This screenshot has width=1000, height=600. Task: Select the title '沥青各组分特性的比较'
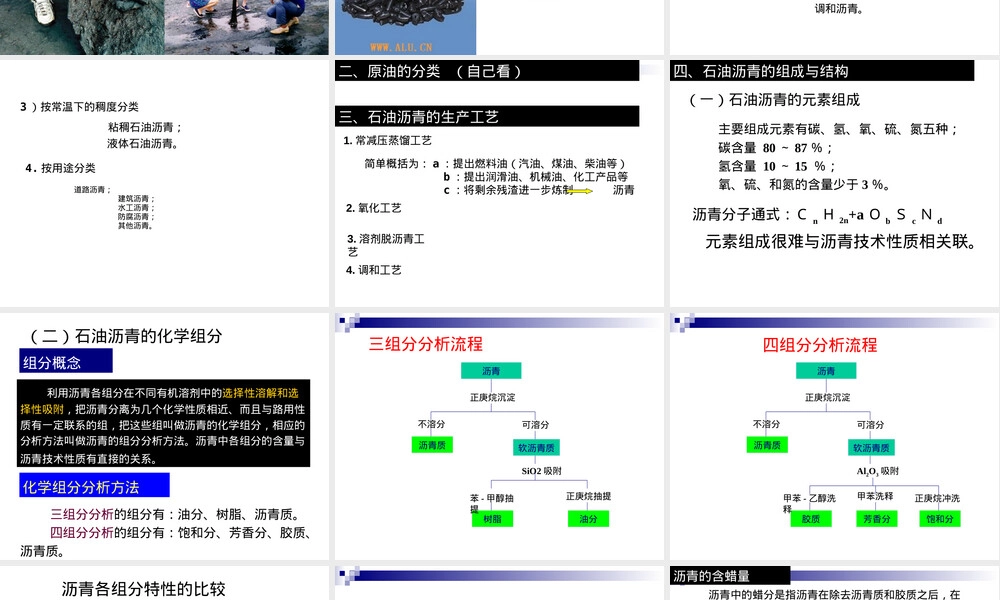[x=143, y=589]
